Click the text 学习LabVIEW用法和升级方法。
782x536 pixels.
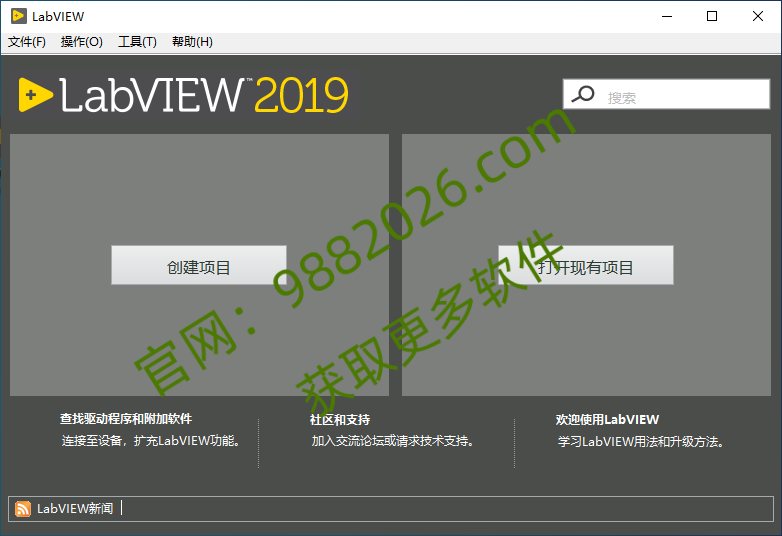click(x=641, y=442)
